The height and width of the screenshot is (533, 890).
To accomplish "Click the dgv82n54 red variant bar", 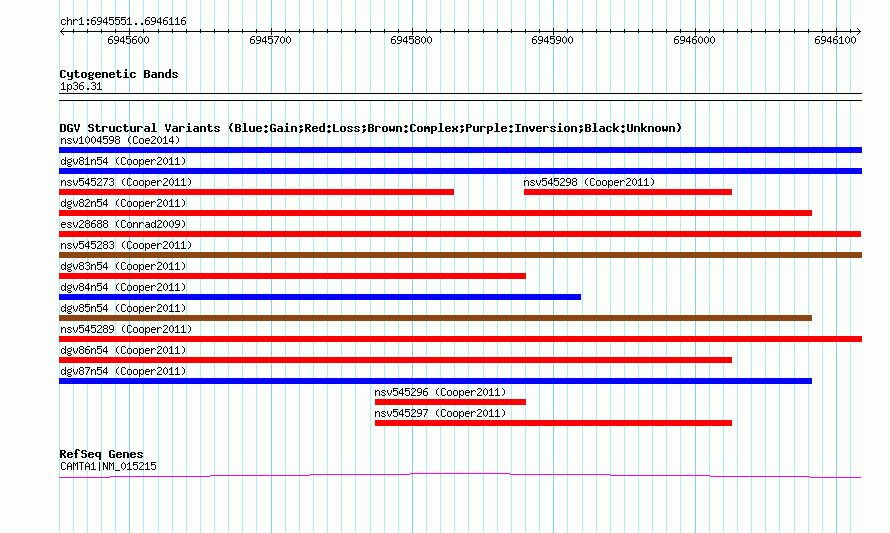I will (x=435, y=213).
